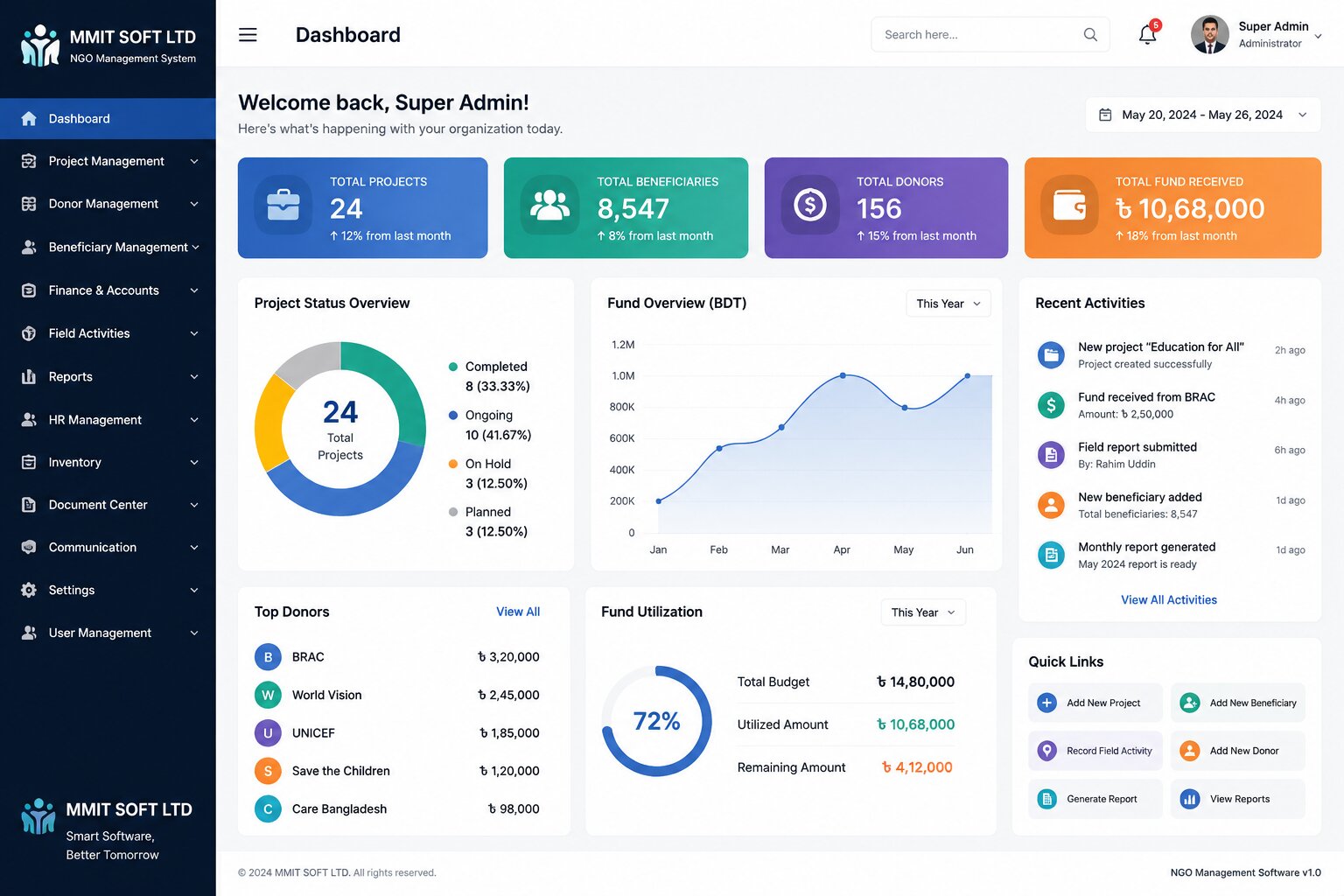This screenshot has width=1344, height=896.
Task: Open Reports in the sidebar menu
Action: point(108,376)
